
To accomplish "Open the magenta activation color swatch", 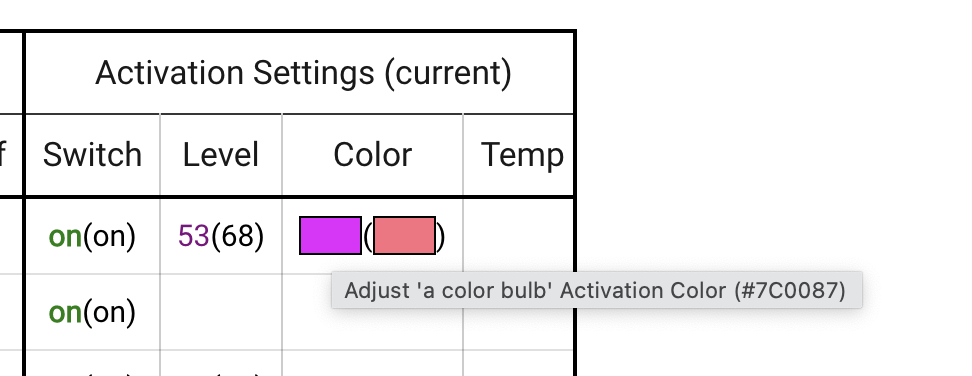I will (x=330, y=235).
